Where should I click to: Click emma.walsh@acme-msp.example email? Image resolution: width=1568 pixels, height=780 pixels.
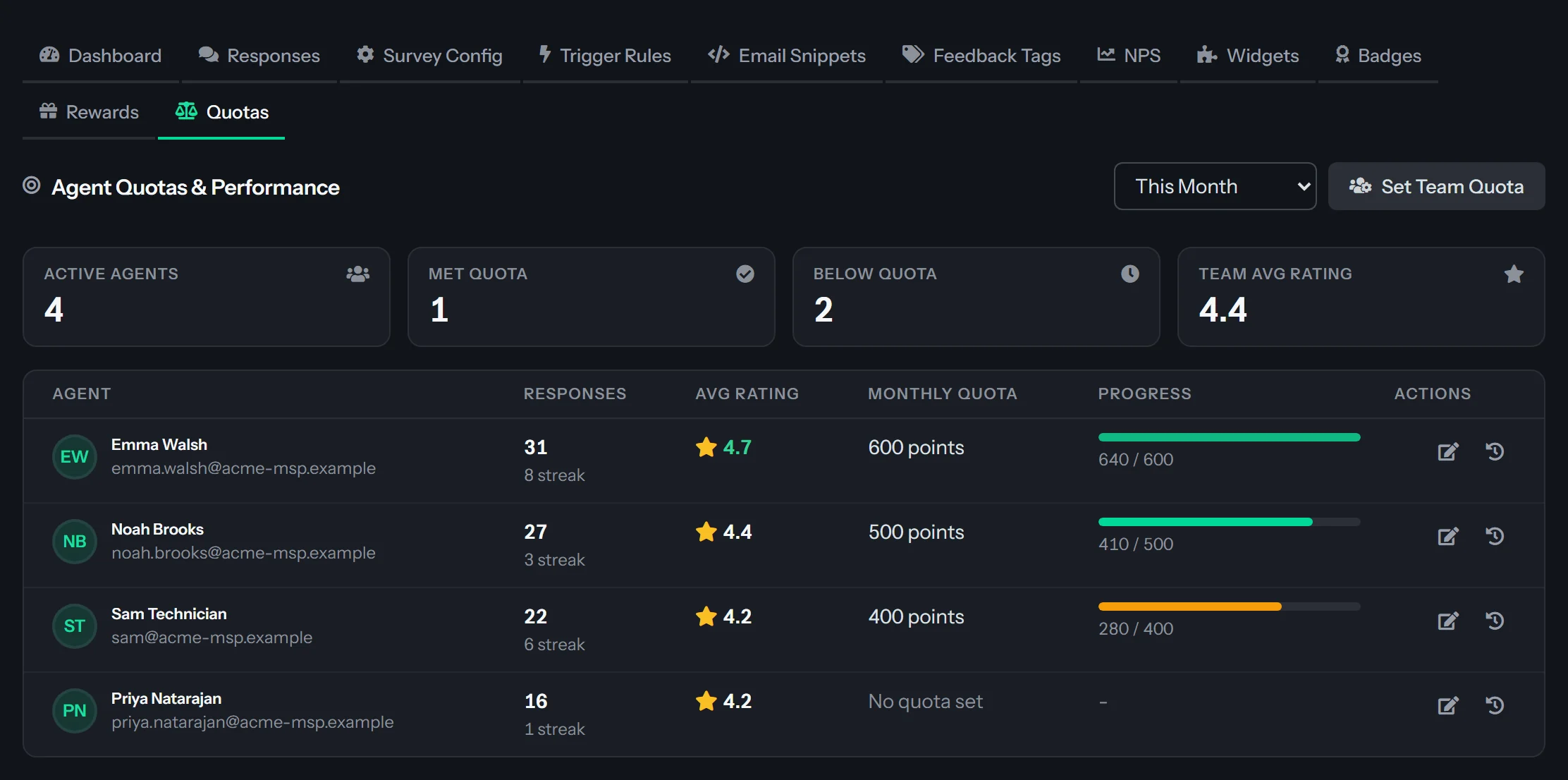pos(243,468)
